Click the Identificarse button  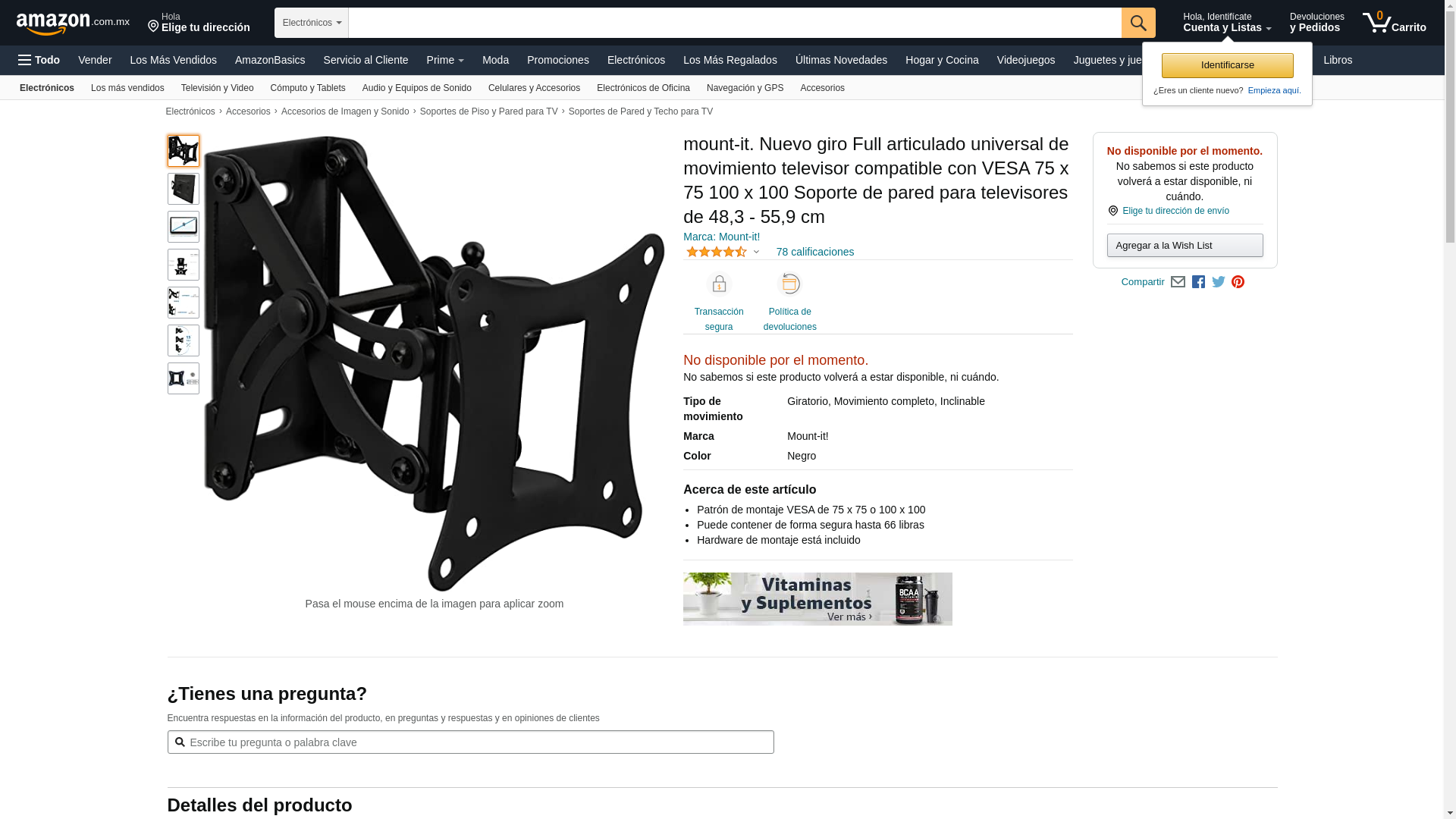[1227, 65]
